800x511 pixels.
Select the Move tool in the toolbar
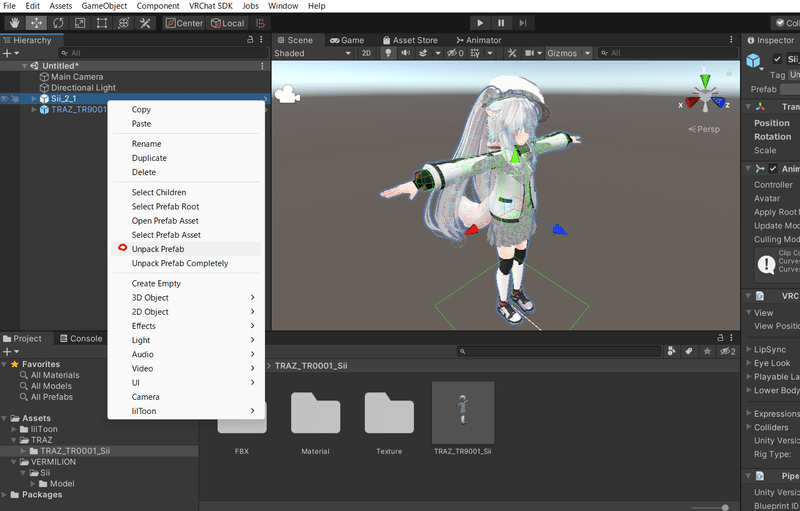coord(36,23)
